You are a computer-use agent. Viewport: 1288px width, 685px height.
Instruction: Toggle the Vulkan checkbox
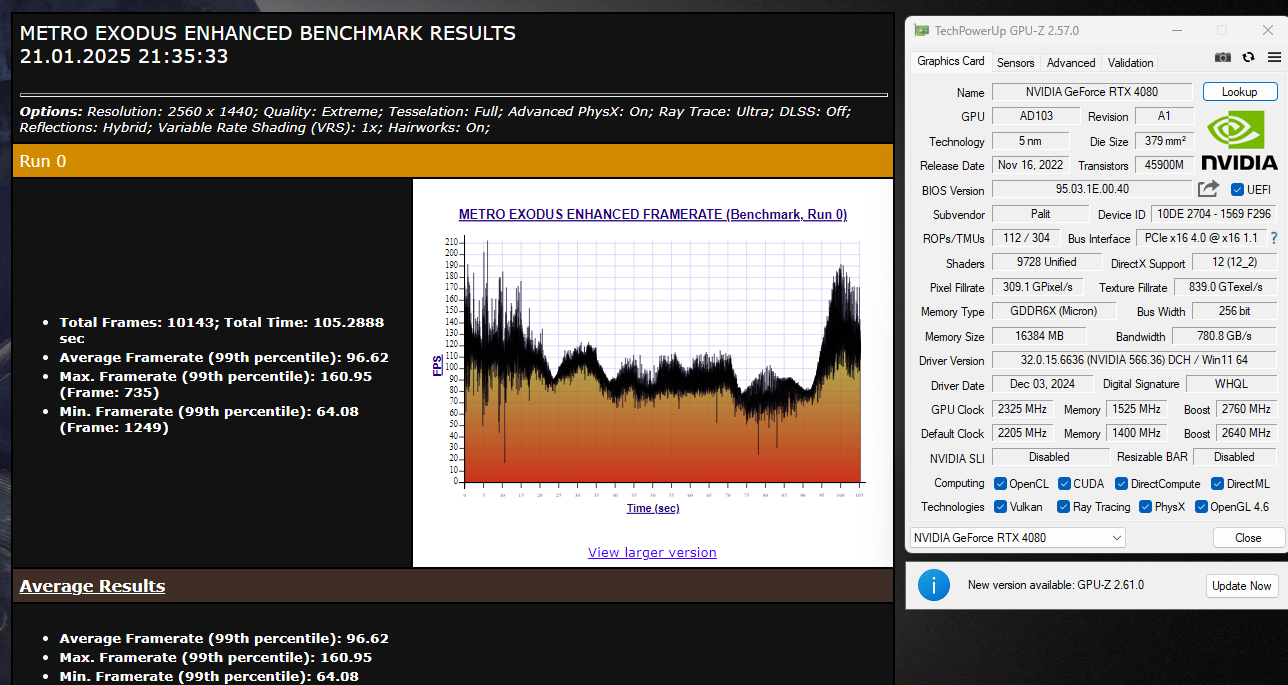coord(1000,507)
